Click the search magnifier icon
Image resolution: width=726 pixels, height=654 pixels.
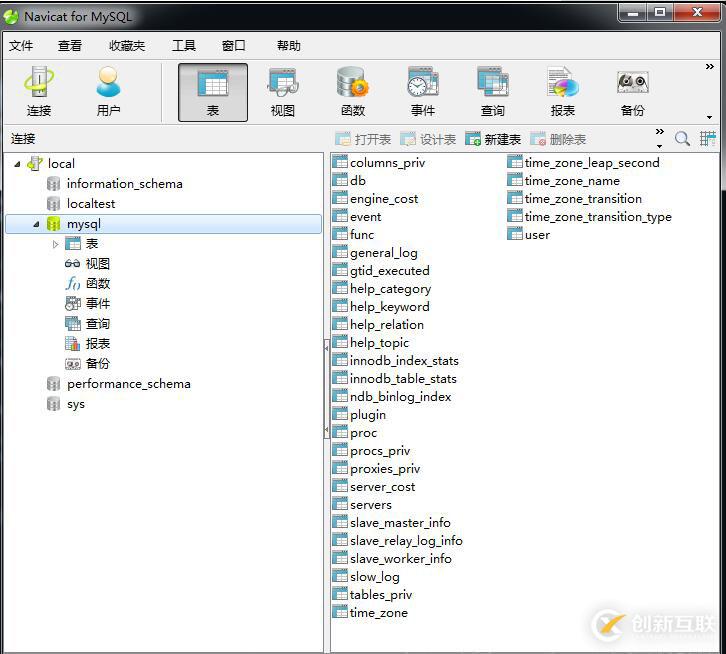click(x=682, y=138)
